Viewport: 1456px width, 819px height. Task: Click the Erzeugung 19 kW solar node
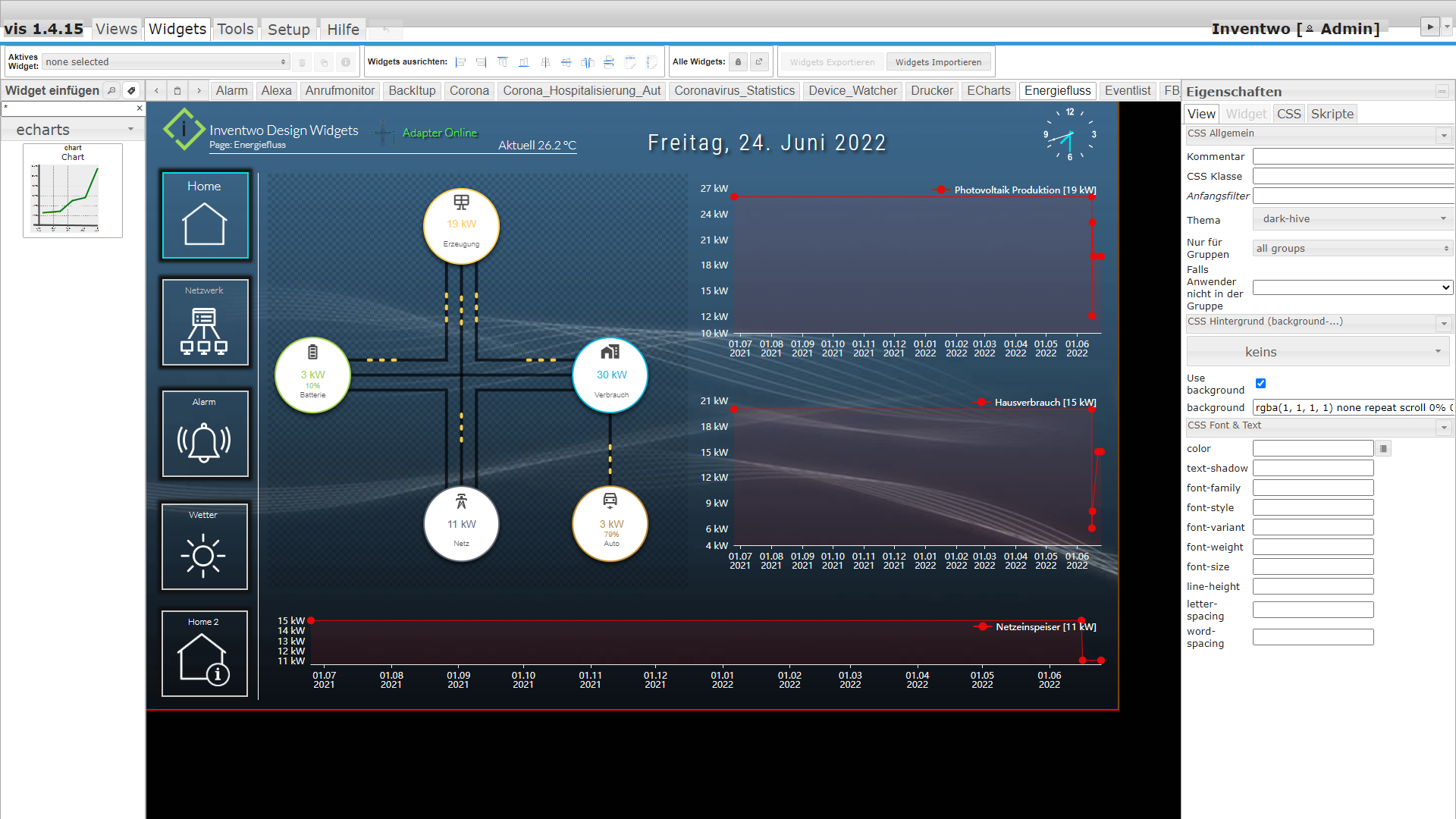[461, 226]
